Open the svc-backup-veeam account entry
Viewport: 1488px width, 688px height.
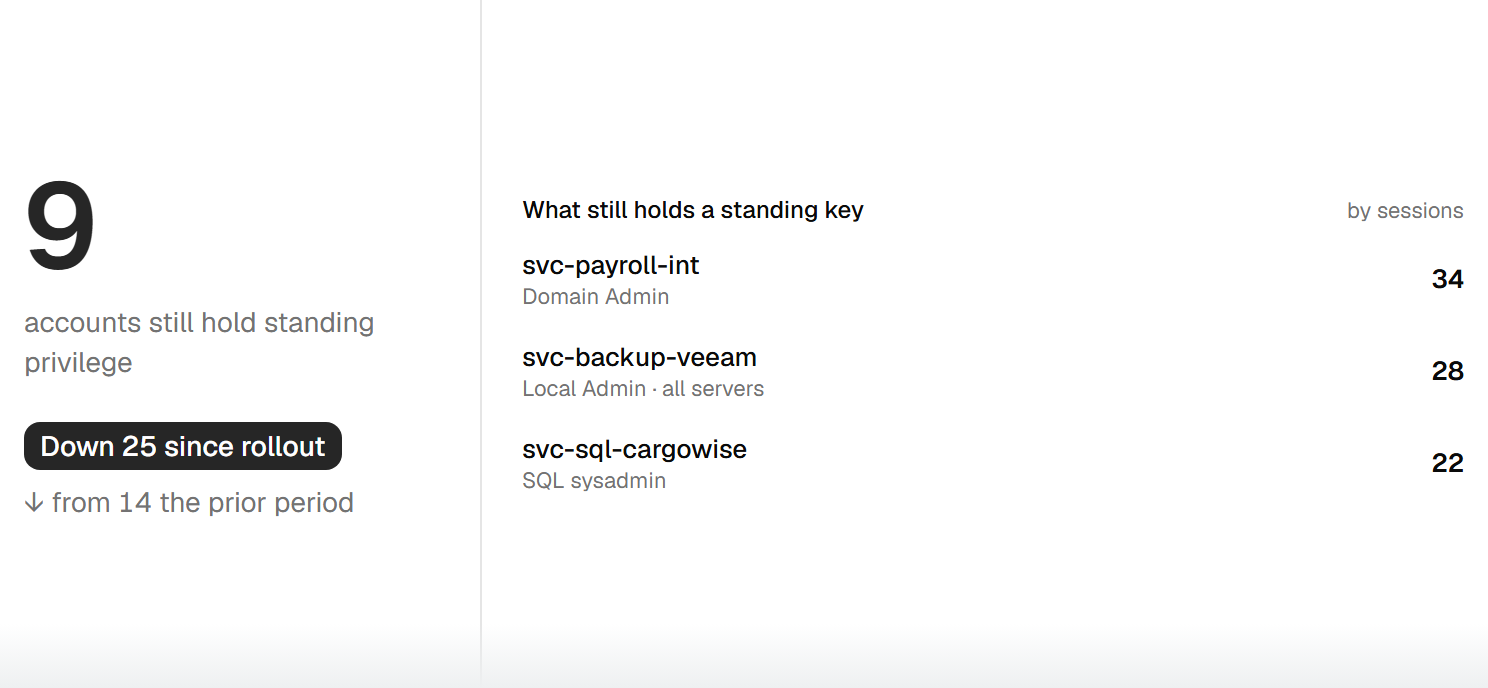[993, 372]
